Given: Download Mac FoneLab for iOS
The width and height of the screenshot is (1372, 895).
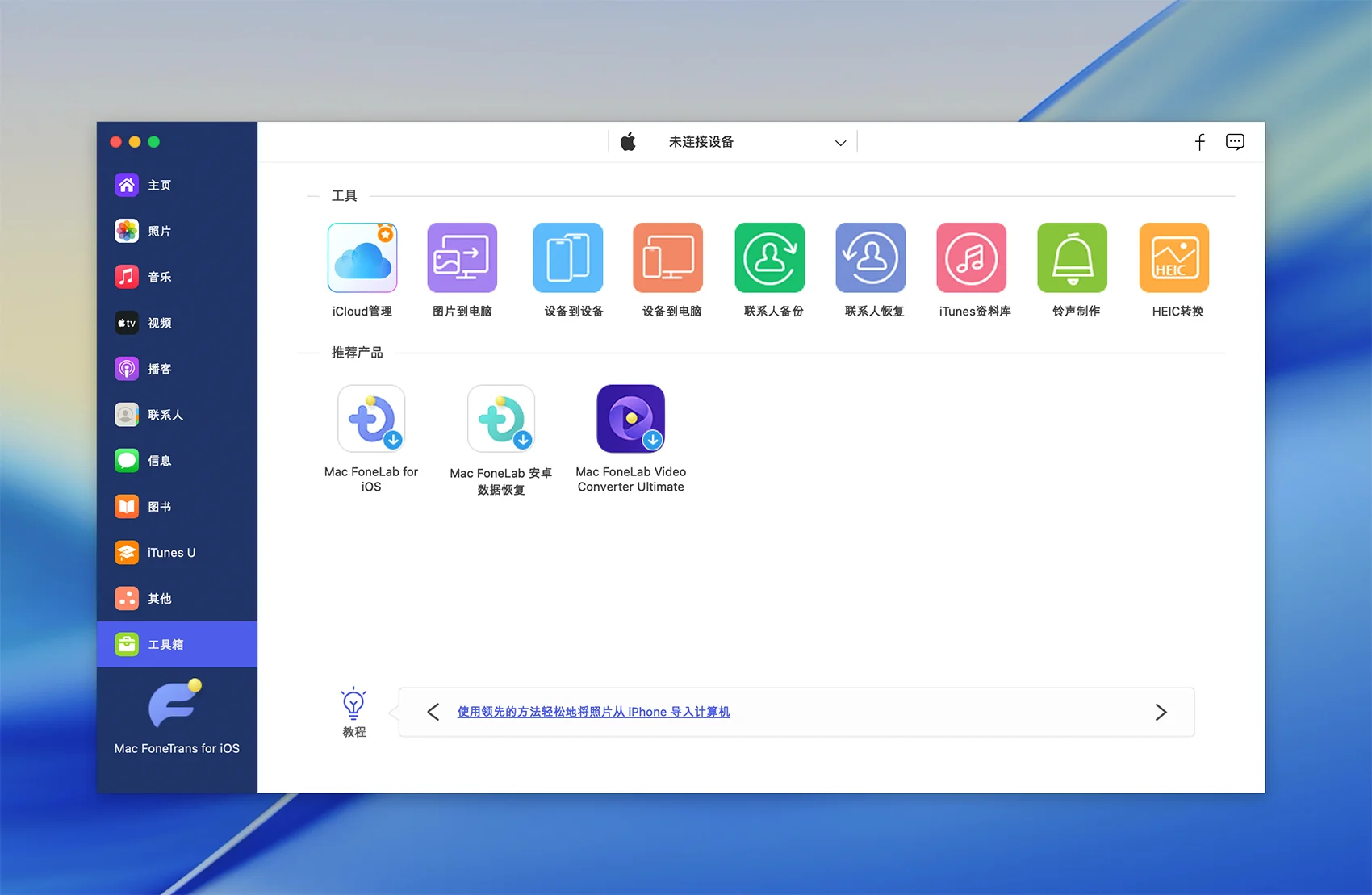Looking at the screenshot, I should [371, 419].
